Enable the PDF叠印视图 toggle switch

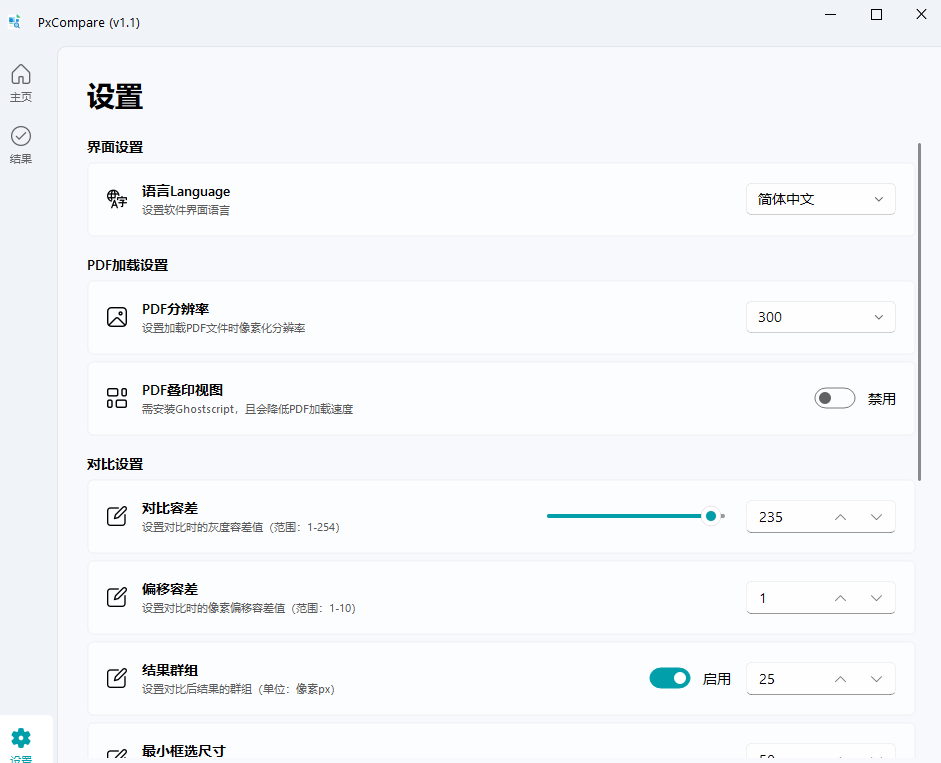point(834,398)
